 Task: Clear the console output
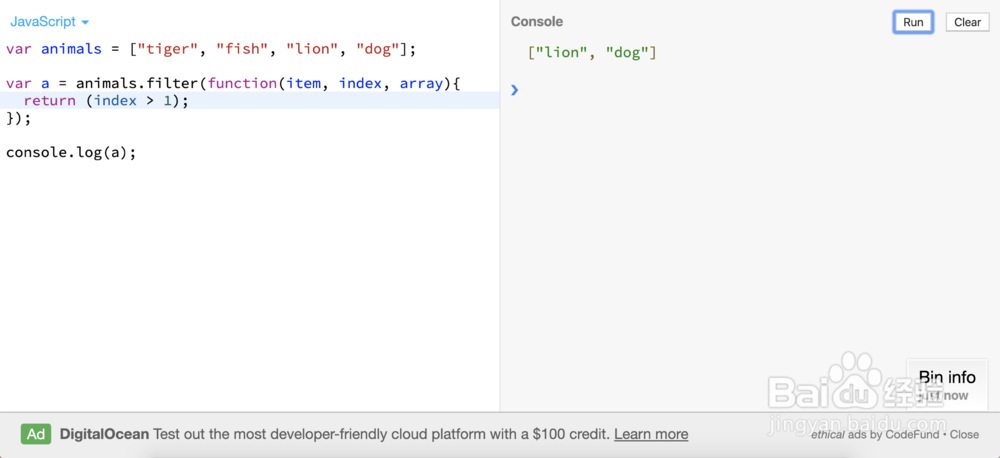click(x=967, y=22)
